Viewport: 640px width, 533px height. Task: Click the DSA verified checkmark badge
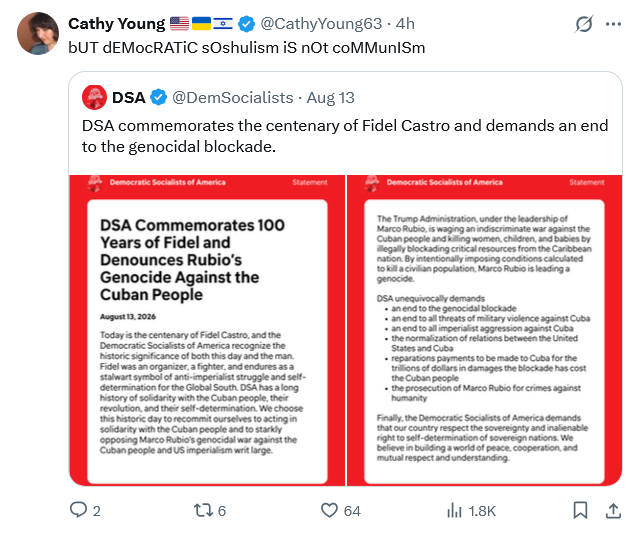(x=158, y=98)
